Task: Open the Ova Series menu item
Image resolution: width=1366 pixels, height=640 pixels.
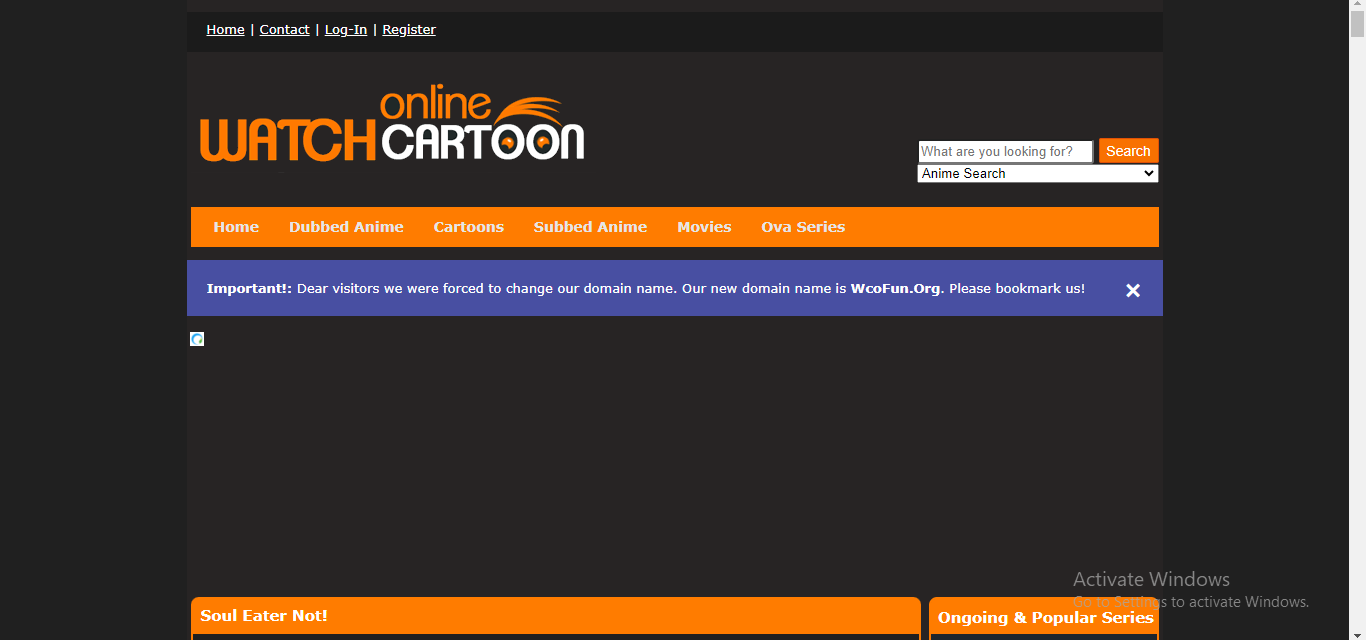Action: point(803,227)
